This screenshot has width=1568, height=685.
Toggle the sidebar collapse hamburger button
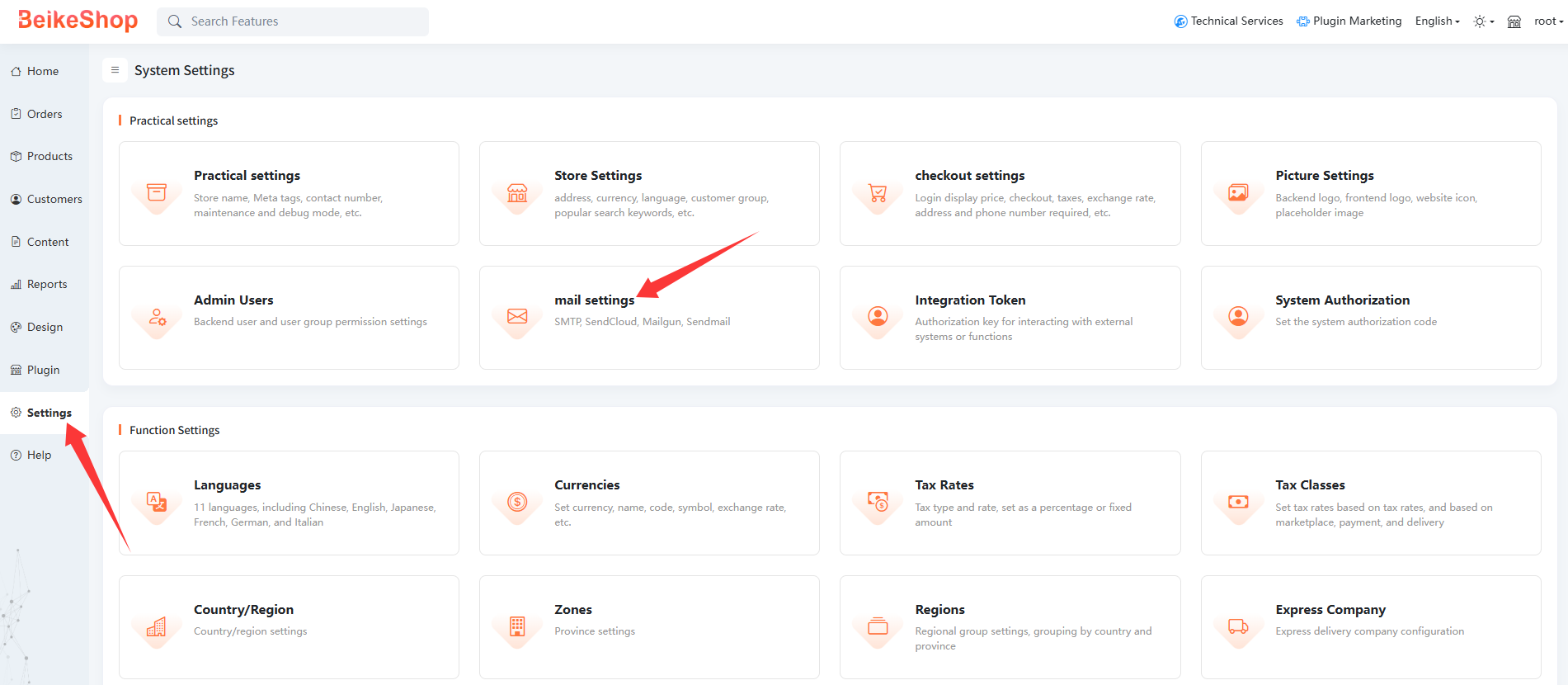[x=115, y=70]
